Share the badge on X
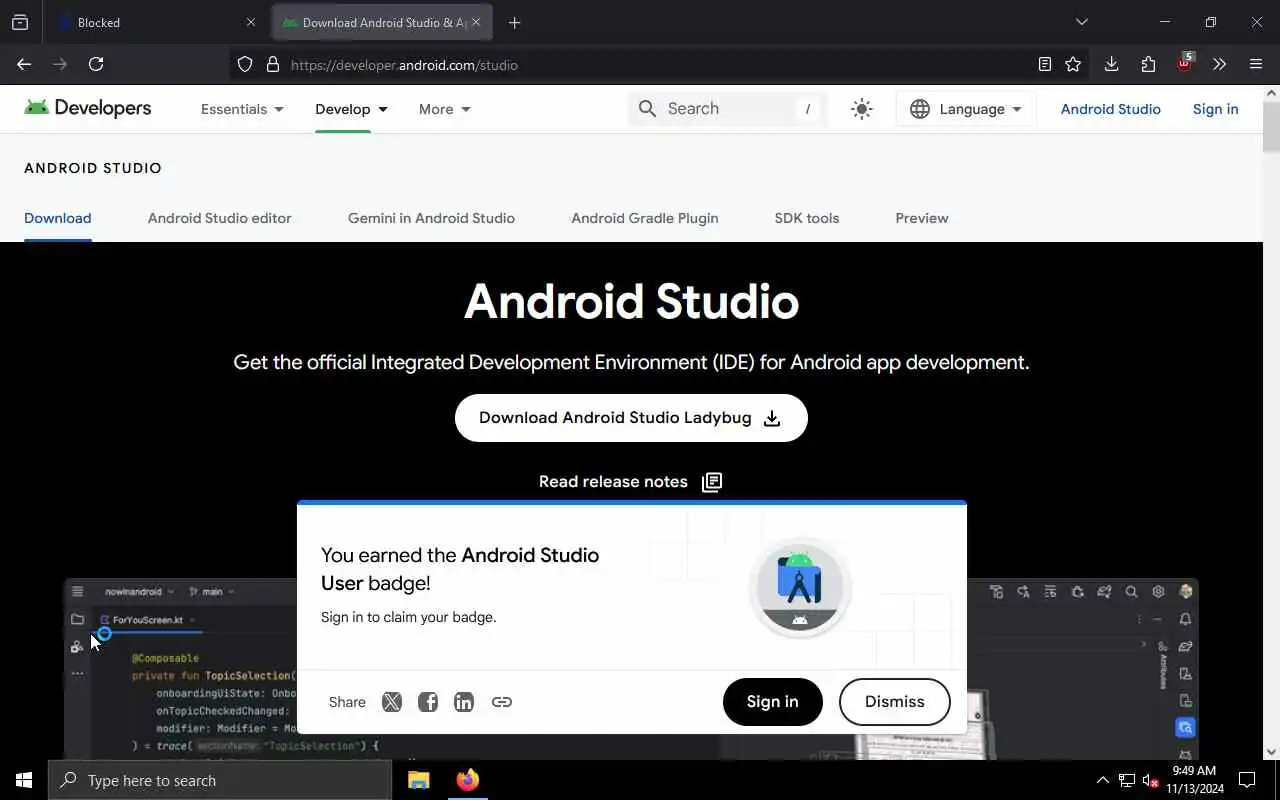1280x800 pixels. [x=392, y=702]
